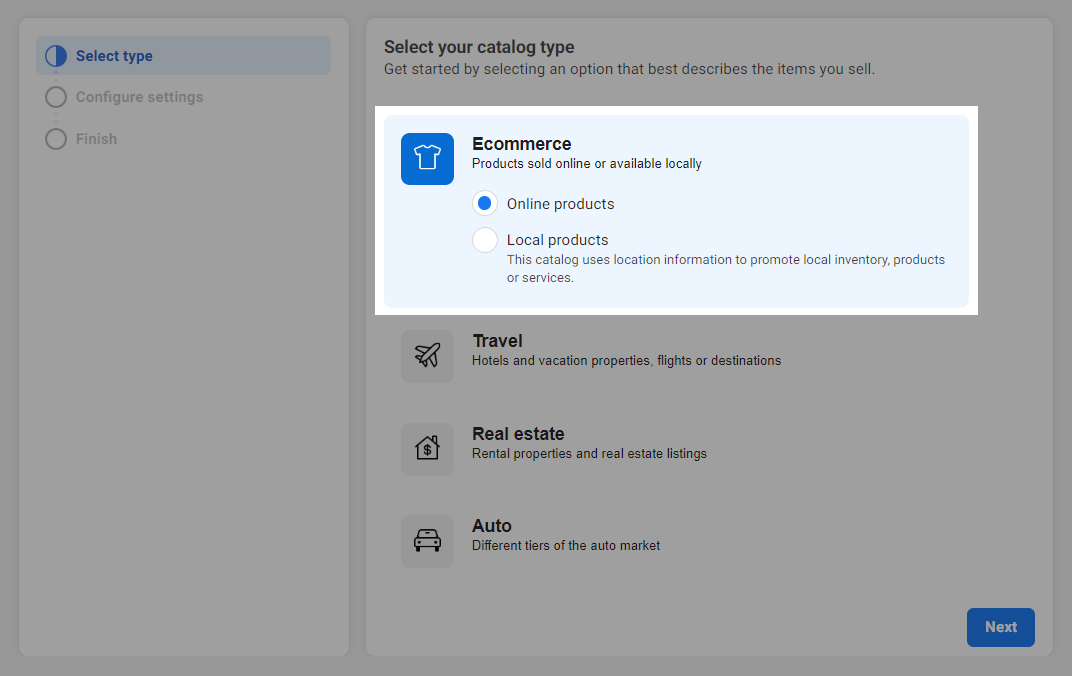This screenshot has height=676, width=1072.
Task: Choose the Real estate catalog type
Action: [x=676, y=449]
